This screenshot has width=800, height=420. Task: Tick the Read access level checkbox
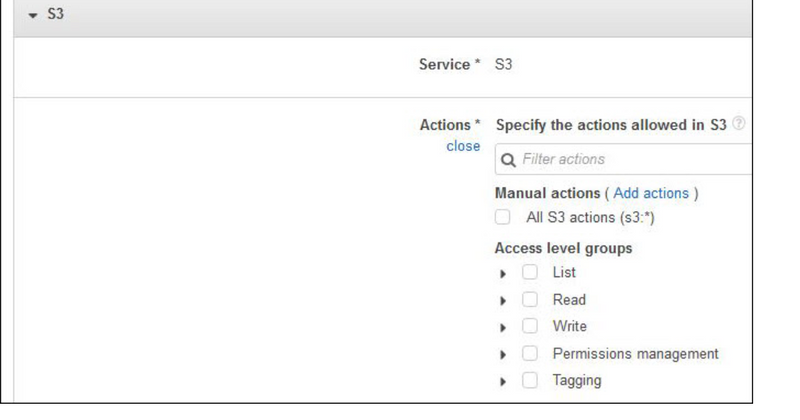pyautogui.click(x=530, y=299)
